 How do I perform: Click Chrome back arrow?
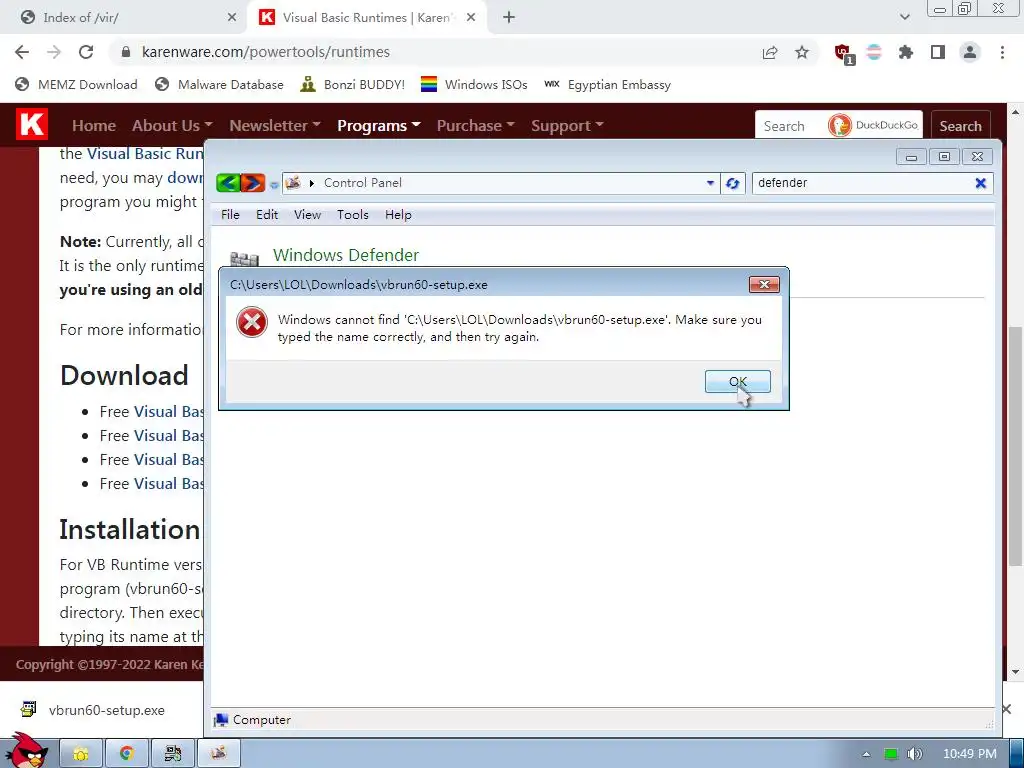tap(22, 52)
